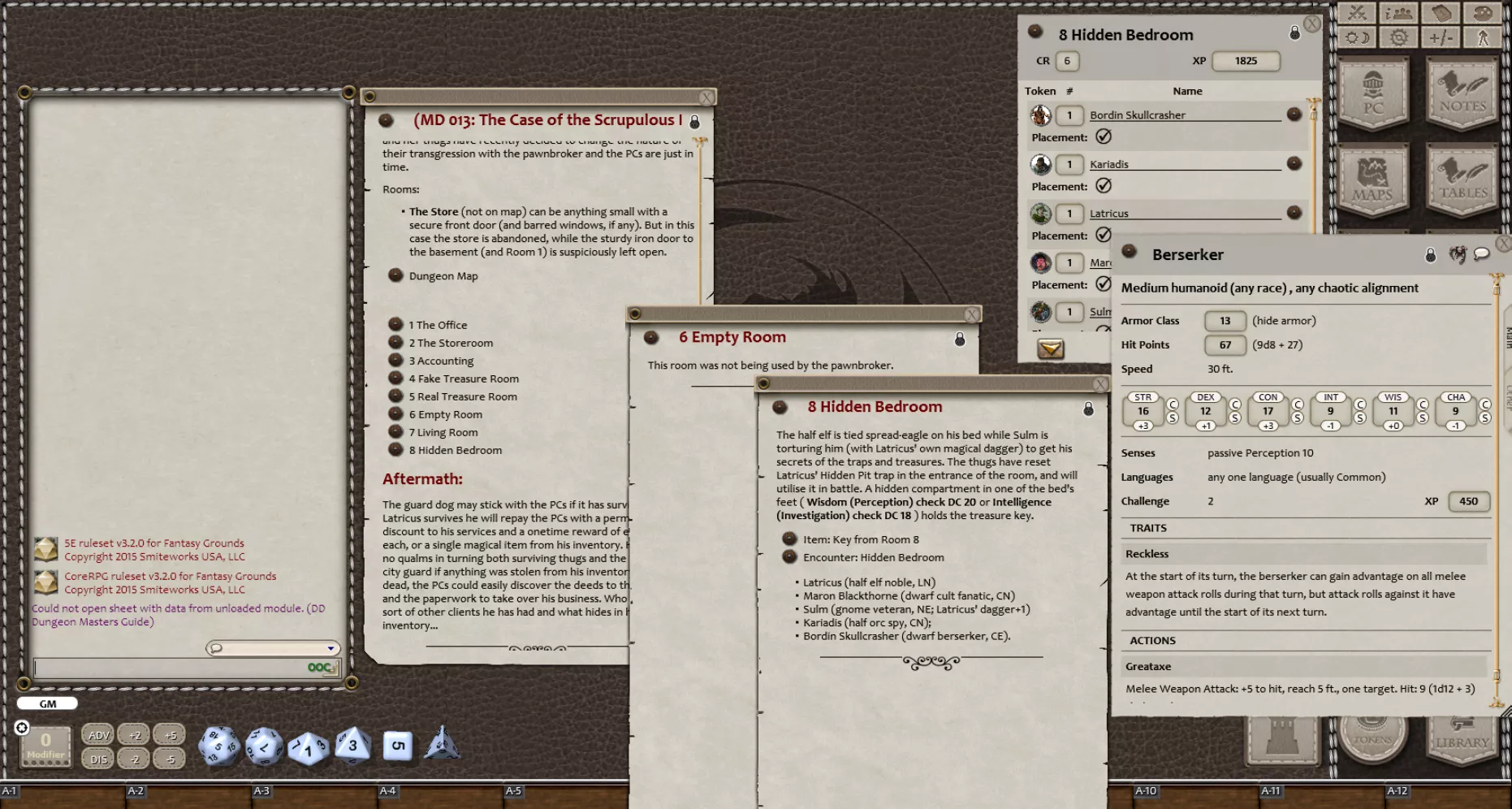Select hotkey slot A-2
The height and width of the screenshot is (809, 1512).
click(x=188, y=796)
